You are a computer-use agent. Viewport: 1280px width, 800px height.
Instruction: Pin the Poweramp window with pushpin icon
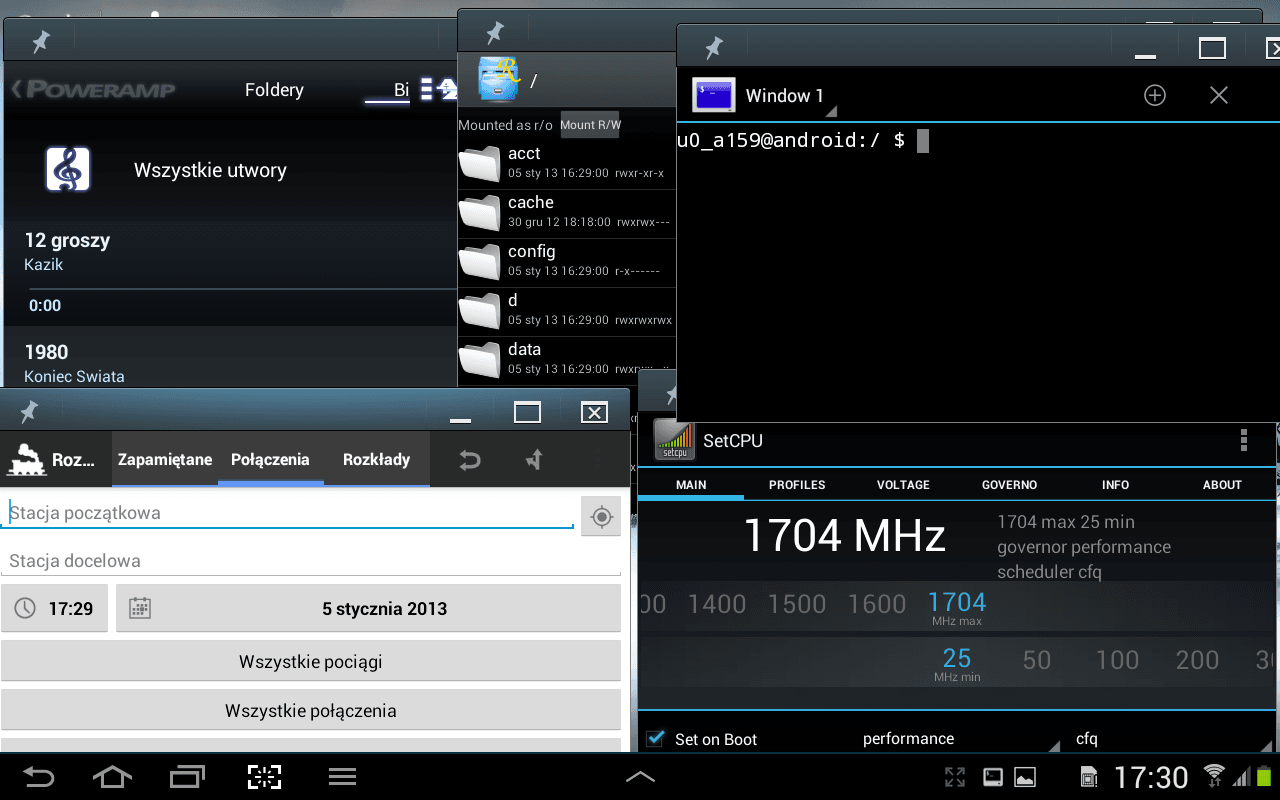tap(40, 42)
